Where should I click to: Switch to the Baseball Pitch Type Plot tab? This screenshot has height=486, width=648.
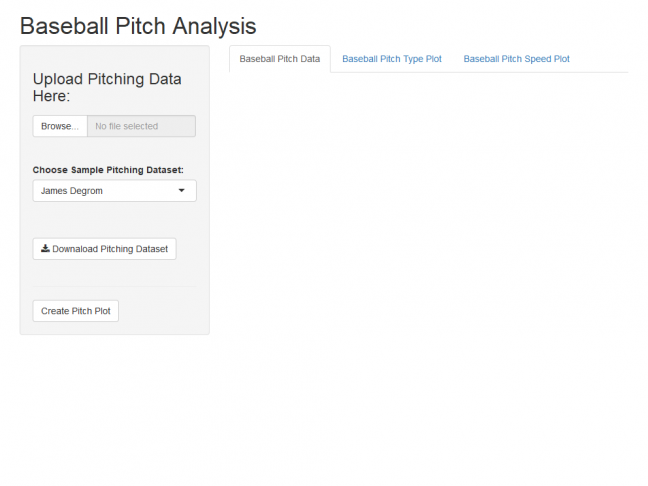pos(392,59)
